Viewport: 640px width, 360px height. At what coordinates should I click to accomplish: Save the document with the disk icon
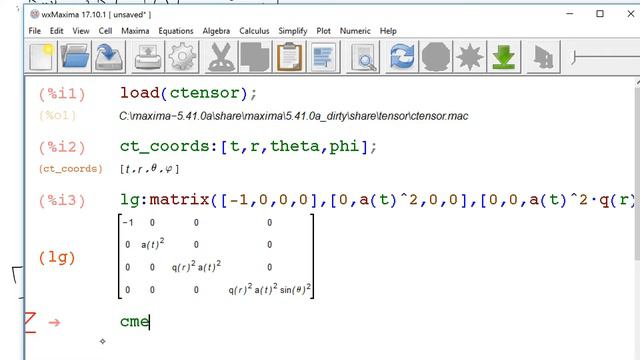[109, 57]
